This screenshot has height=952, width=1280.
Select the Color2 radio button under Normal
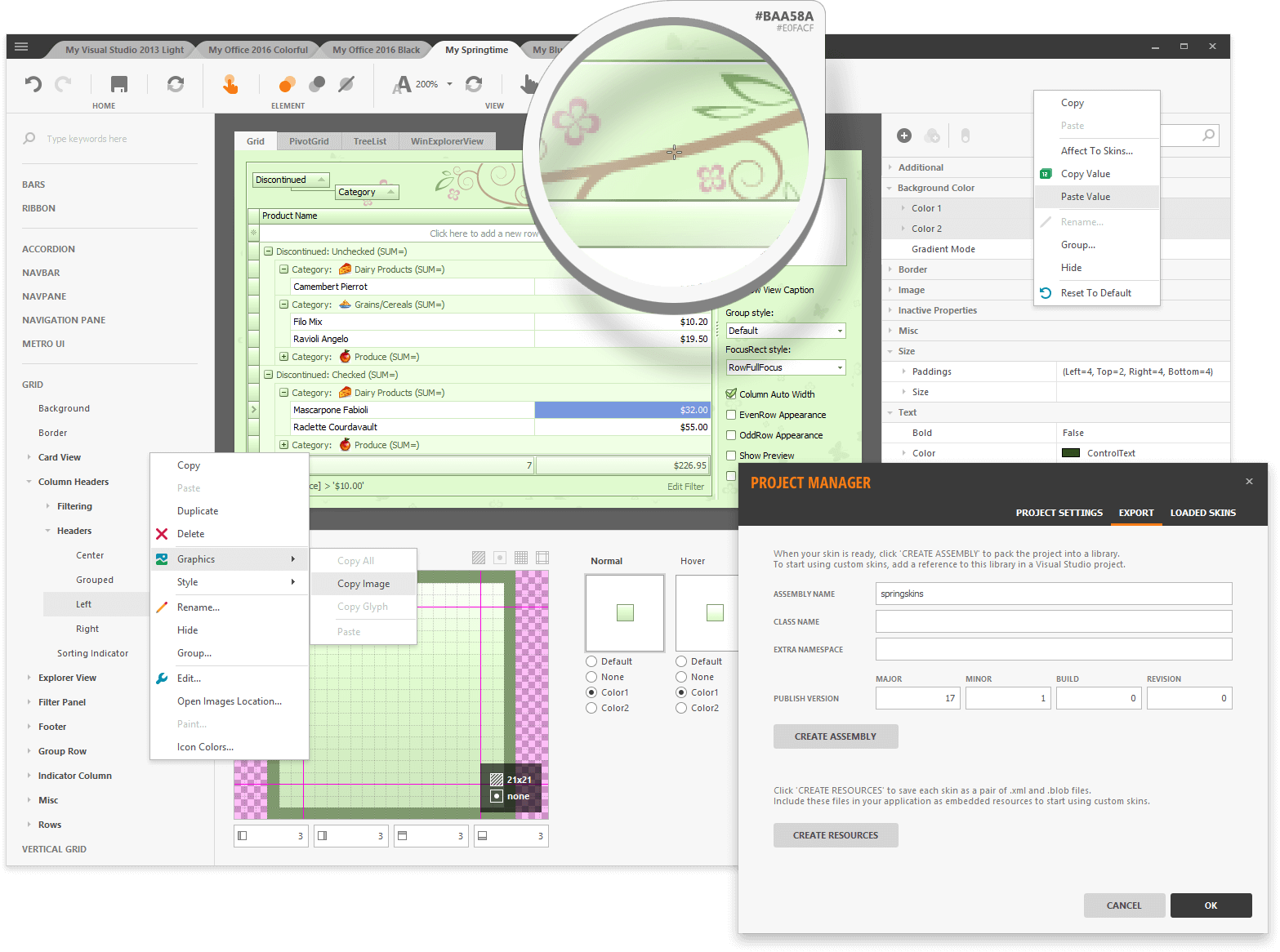point(591,708)
